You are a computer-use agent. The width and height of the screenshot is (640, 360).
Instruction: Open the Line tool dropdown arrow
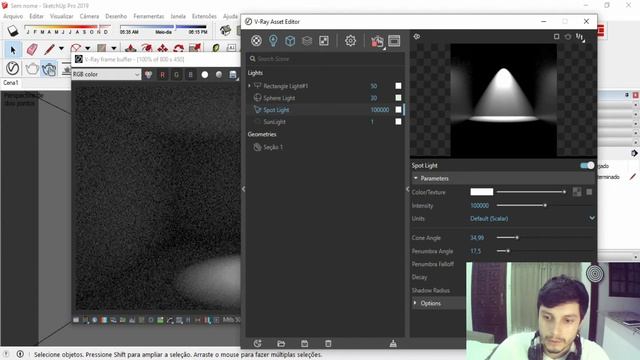pos(61,49)
